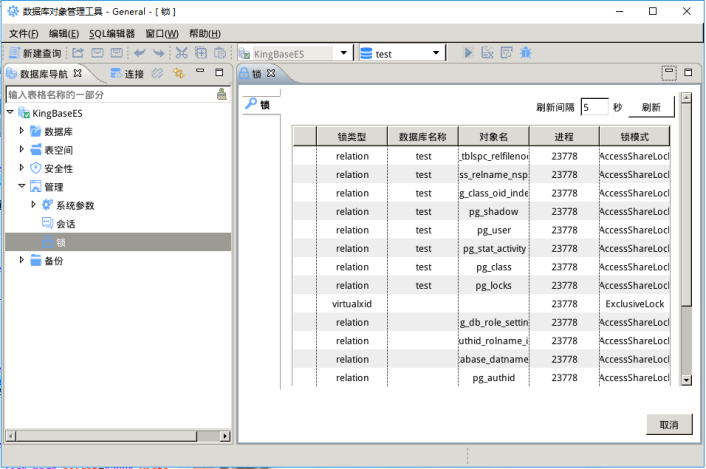Image resolution: width=706 pixels, height=469 pixels.
Task: Click the virtualxid cell
Action: click(x=352, y=304)
